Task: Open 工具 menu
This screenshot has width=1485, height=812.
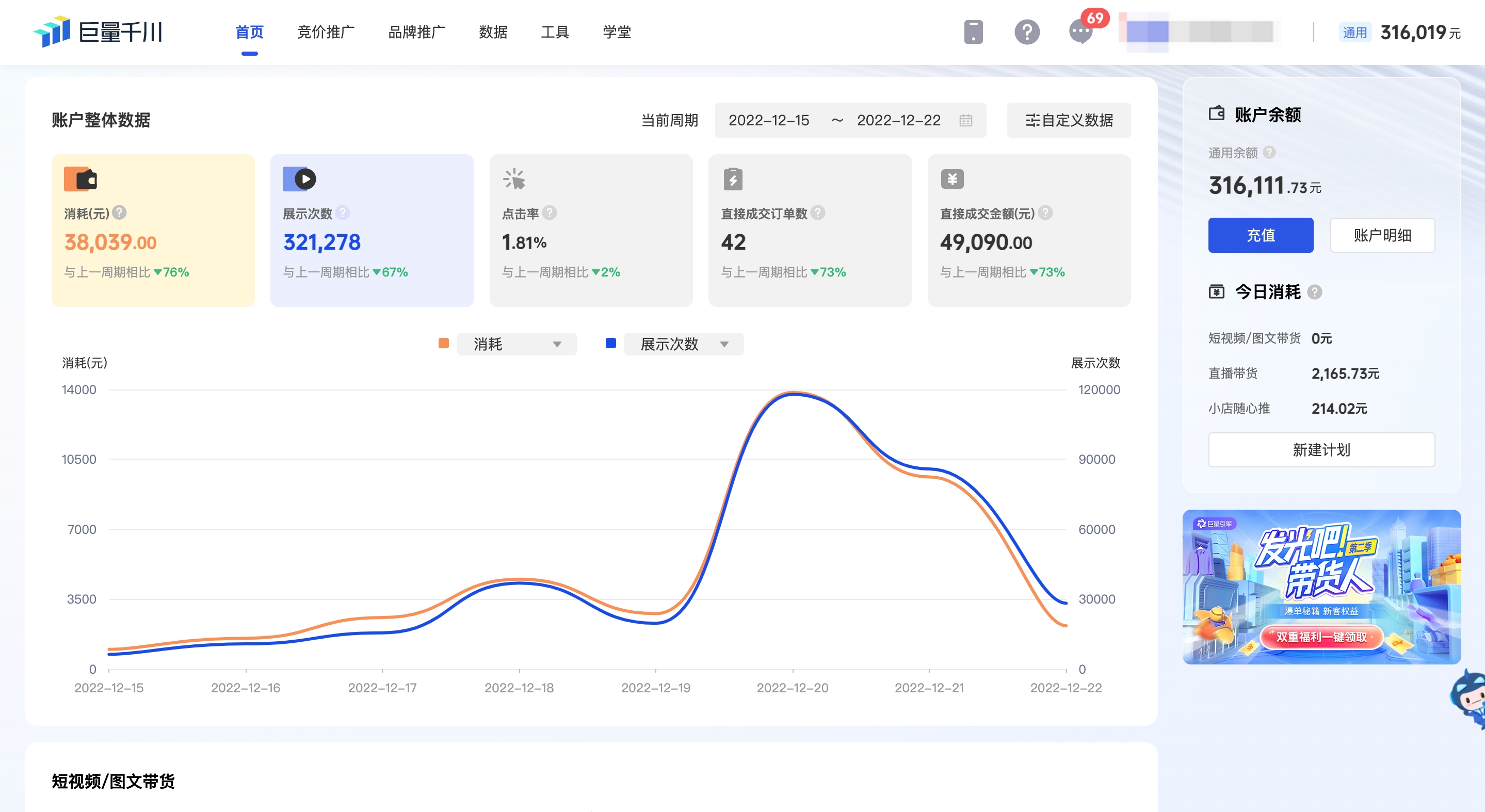Action: coord(555,33)
